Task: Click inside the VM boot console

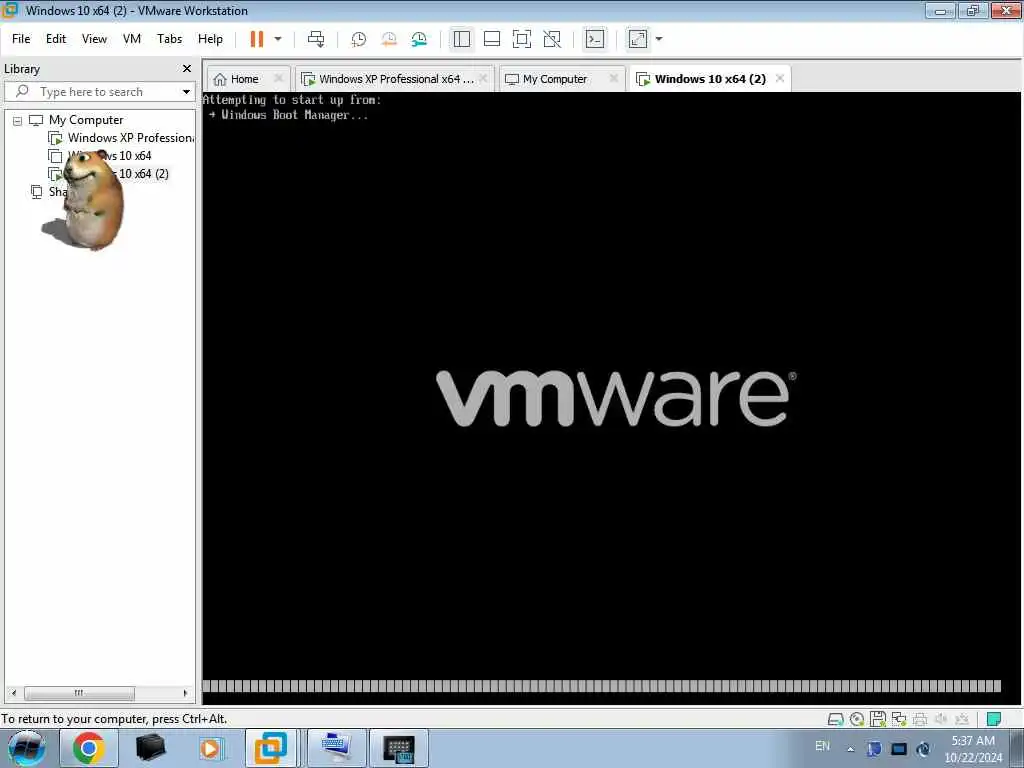Action: pyautogui.click(x=612, y=398)
